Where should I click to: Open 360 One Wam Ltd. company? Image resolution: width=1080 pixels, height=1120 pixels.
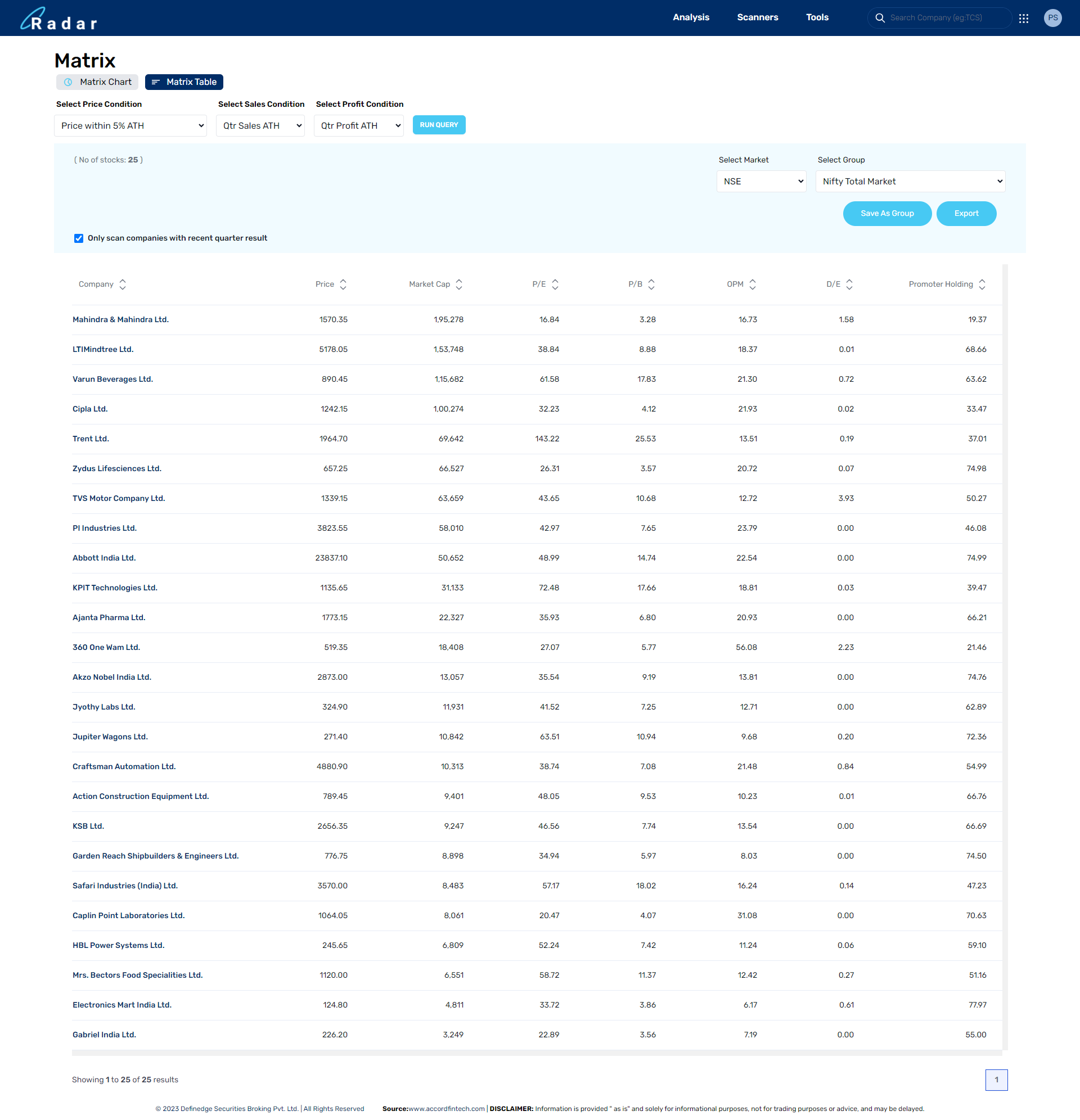tap(106, 647)
